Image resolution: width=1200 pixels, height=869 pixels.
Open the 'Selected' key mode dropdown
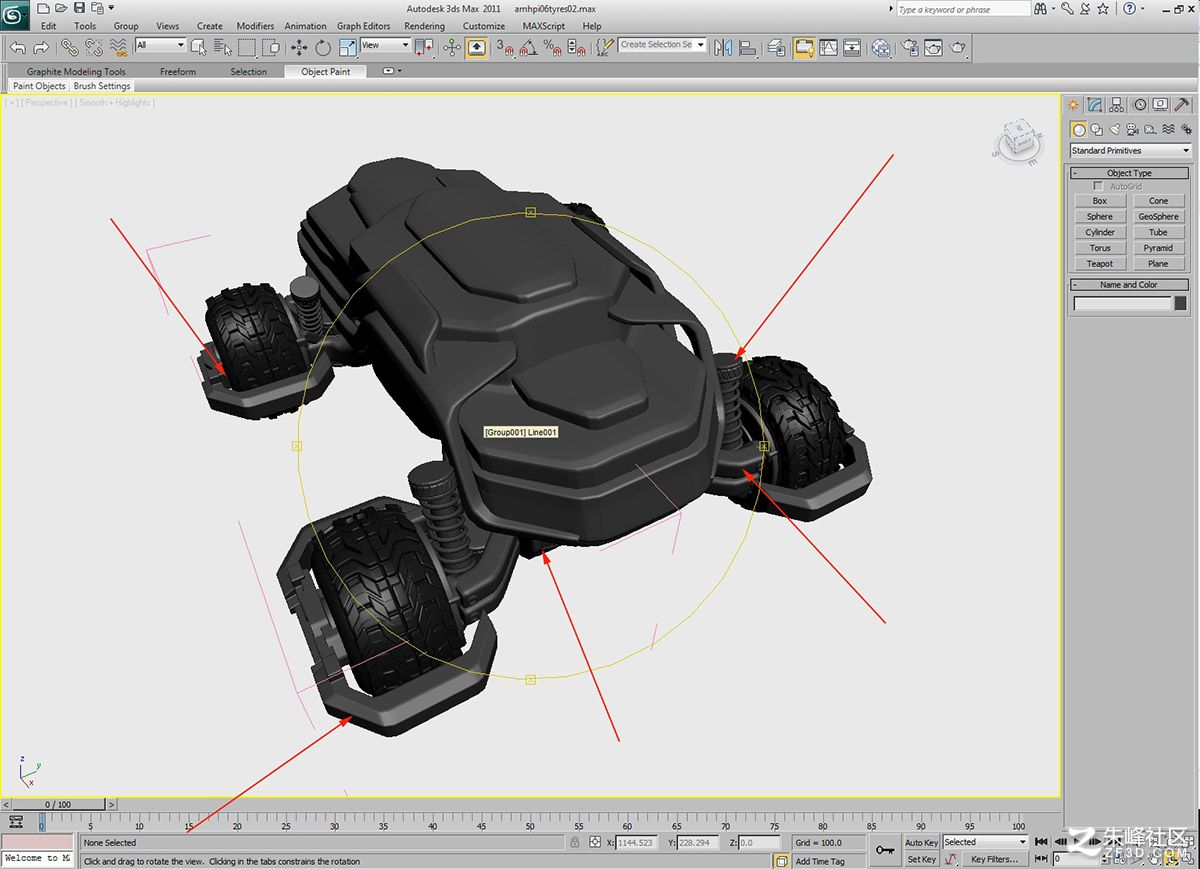(x=985, y=843)
